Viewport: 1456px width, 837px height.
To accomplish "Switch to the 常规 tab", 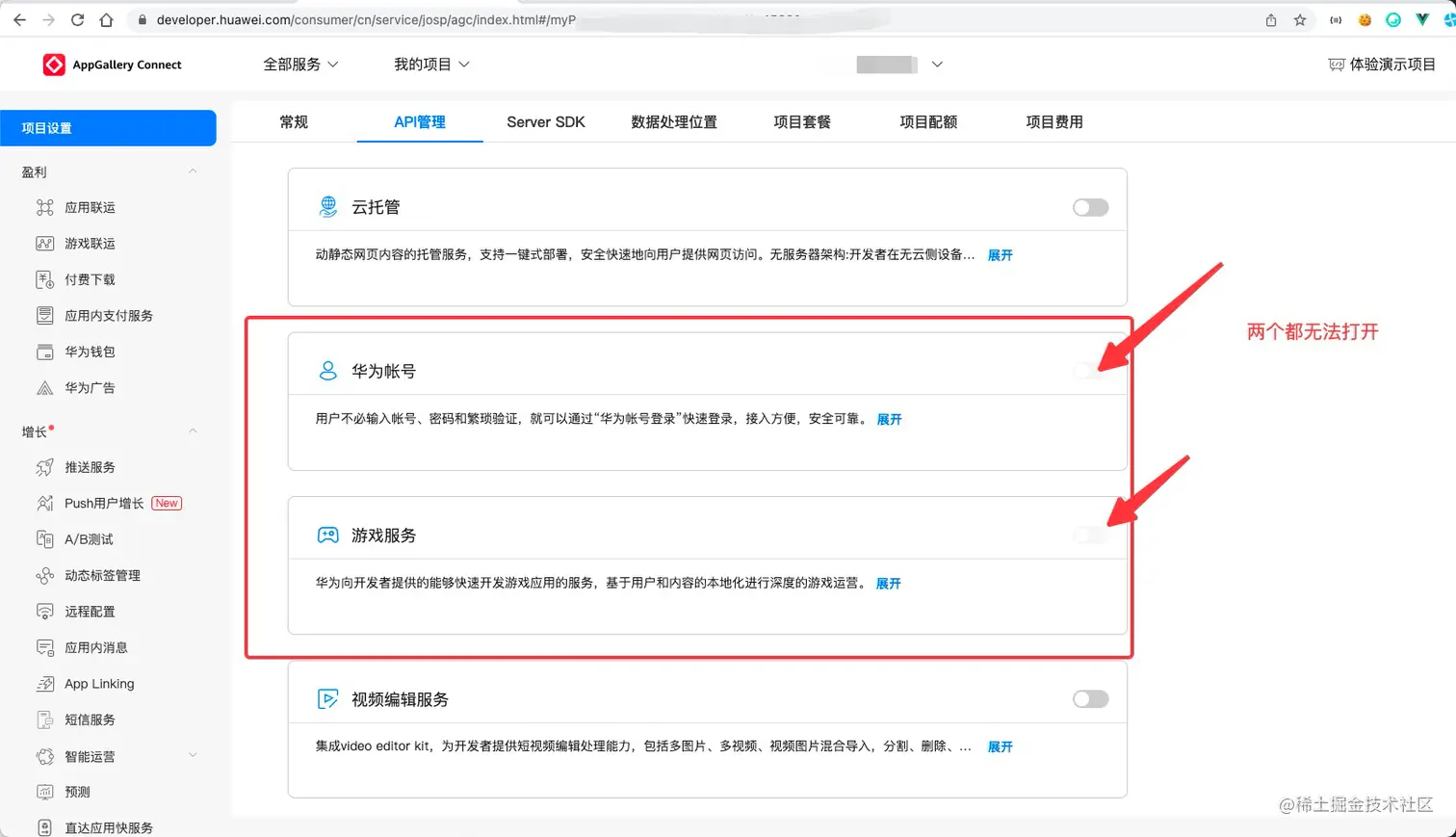I will (x=294, y=122).
